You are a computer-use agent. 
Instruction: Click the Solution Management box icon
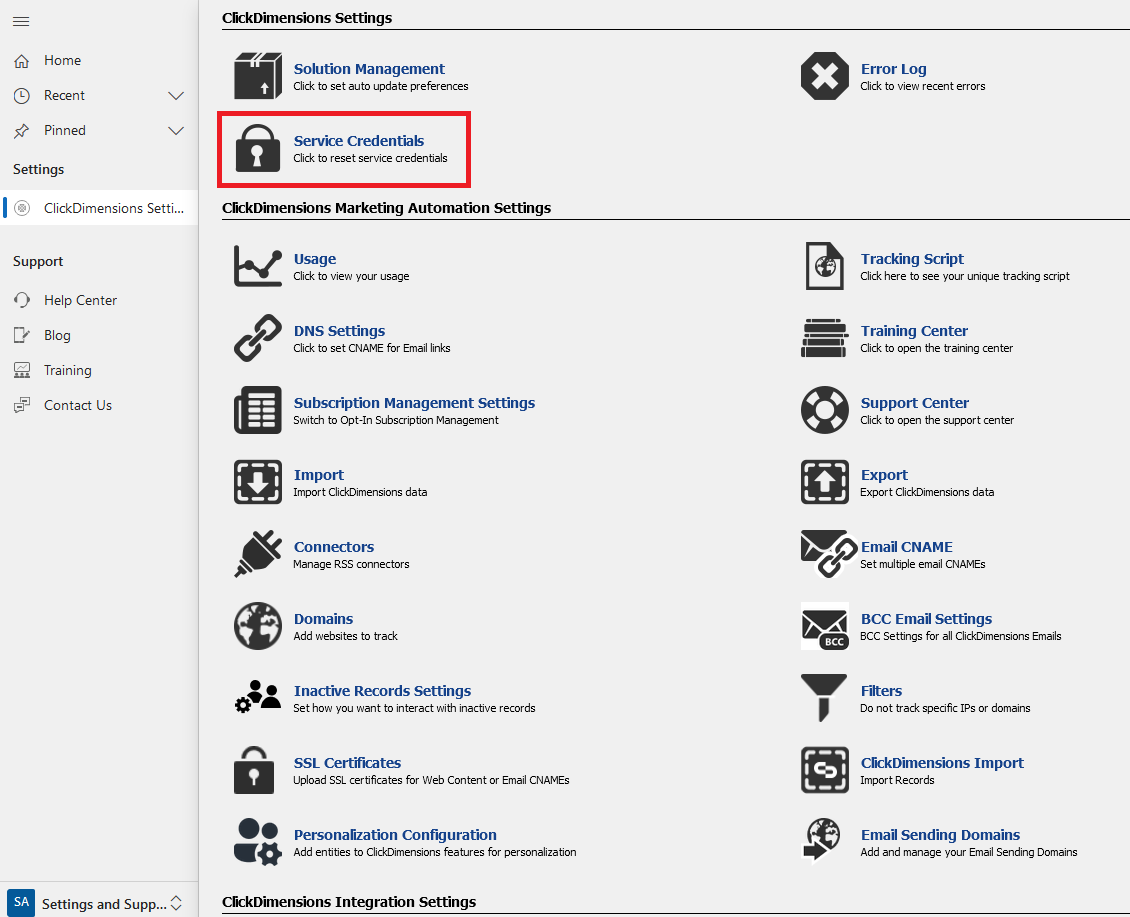(257, 76)
